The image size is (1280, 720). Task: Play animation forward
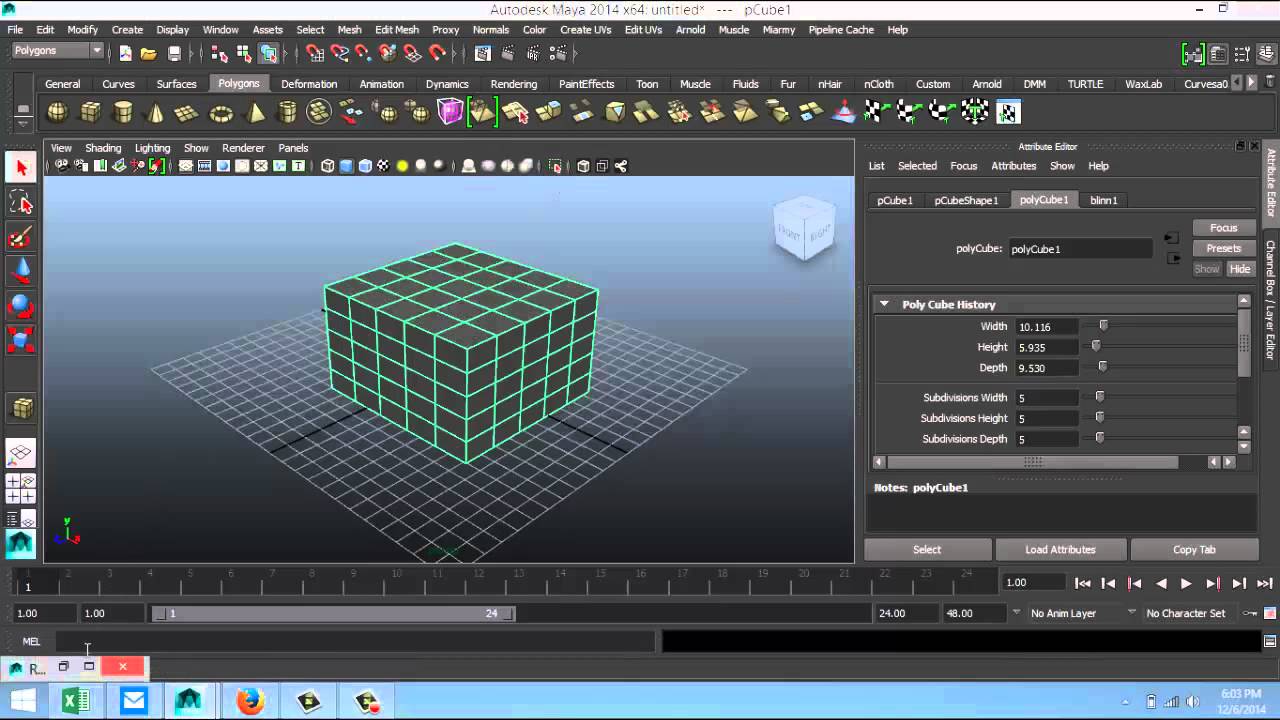point(1186,583)
